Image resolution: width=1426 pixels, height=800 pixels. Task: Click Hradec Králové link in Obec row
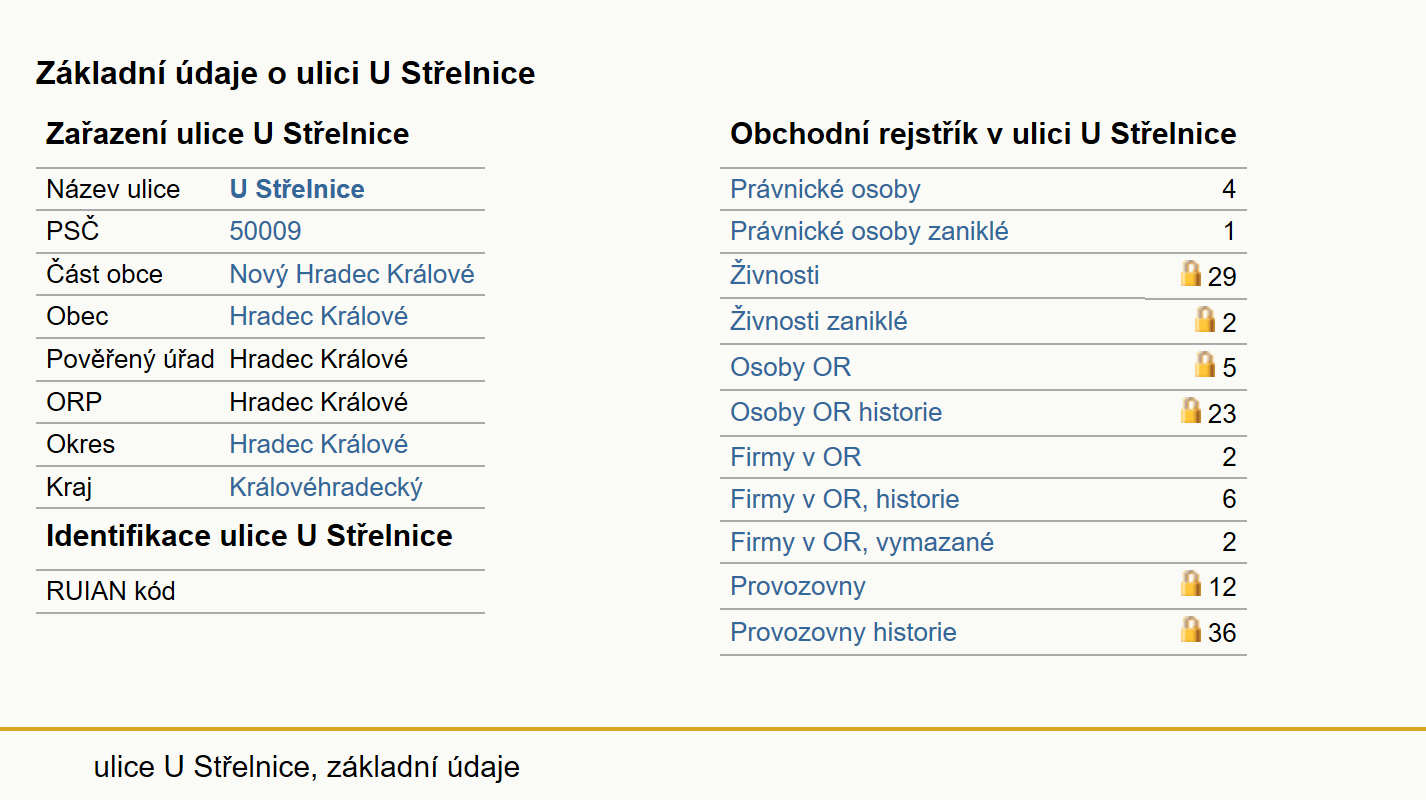tap(319, 317)
